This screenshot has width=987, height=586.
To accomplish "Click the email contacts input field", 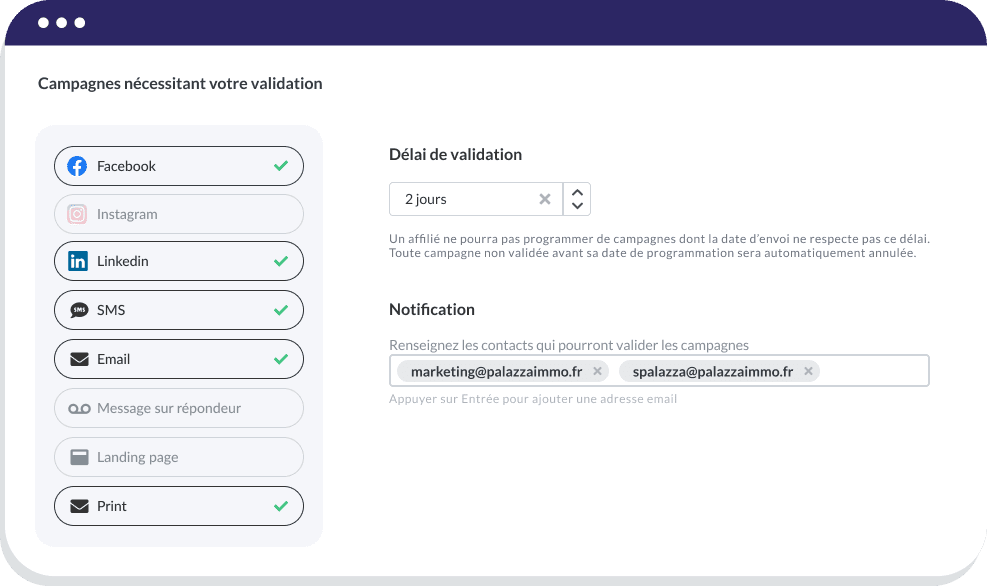I will point(870,371).
